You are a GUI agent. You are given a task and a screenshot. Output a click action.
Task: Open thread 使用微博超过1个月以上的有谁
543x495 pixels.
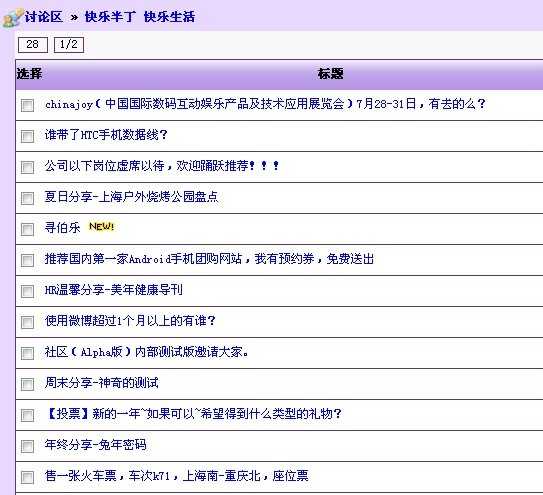tap(130, 320)
